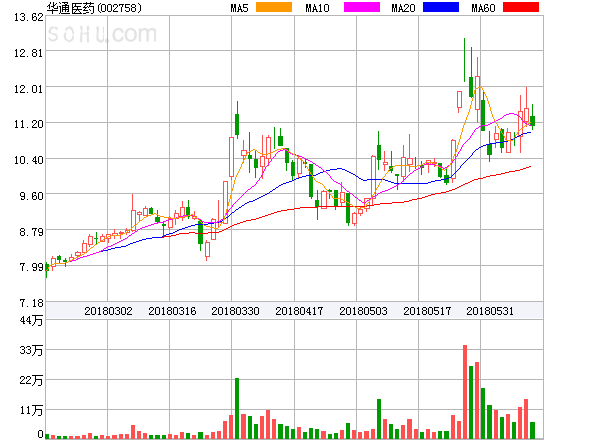The height and width of the screenshot is (440, 600).
Task: Click the magenta MA10 legend swatch
Action: tap(362, 7)
